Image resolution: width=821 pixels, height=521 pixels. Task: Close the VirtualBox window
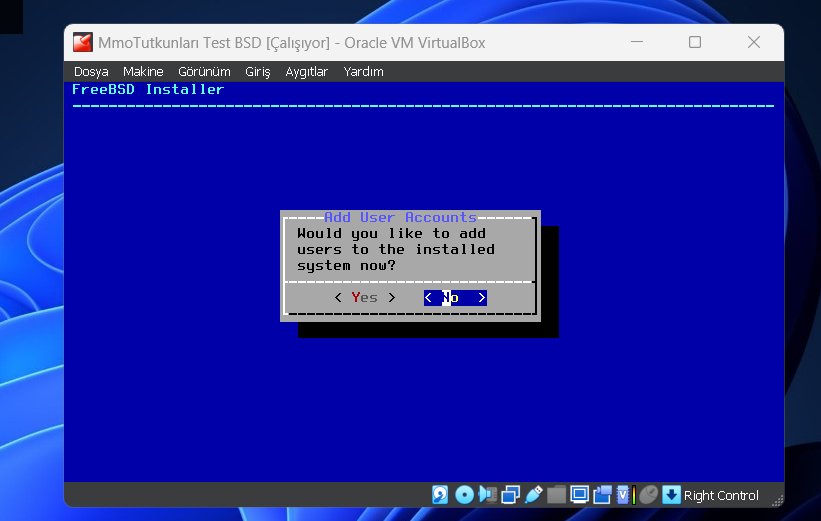pyautogui.click(x=753, y=42)
